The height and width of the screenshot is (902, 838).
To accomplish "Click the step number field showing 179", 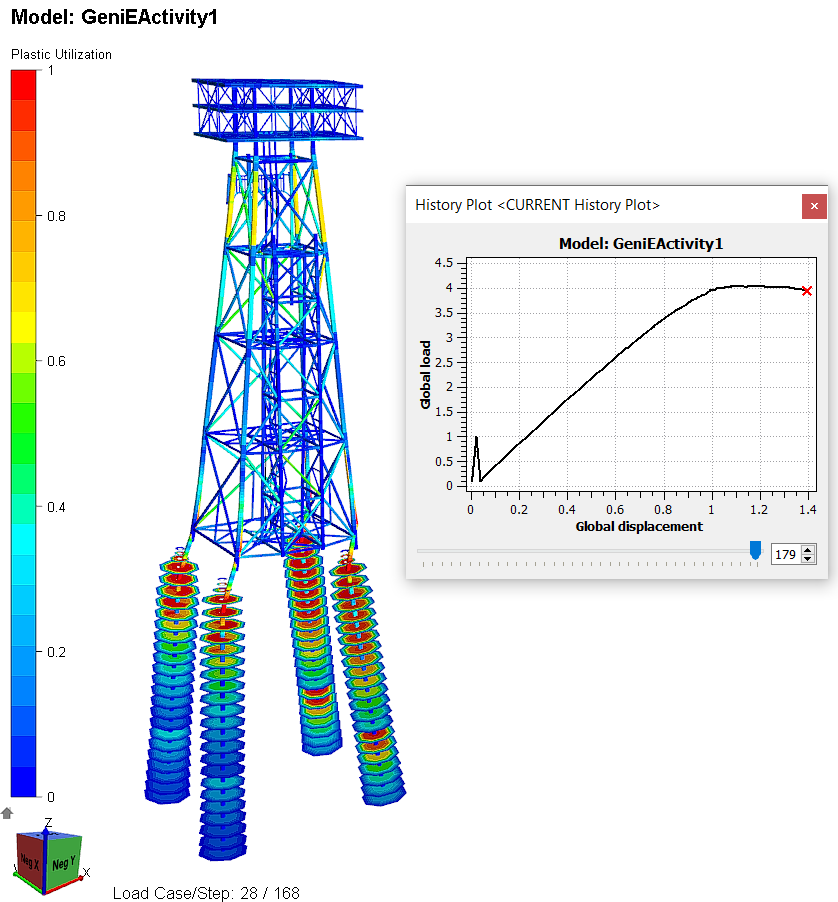I will click(786, 554).
